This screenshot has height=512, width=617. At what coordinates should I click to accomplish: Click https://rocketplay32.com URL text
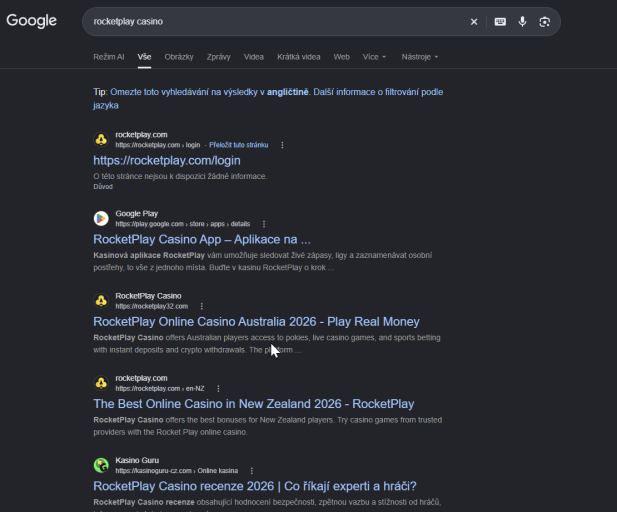click(151, 306)
